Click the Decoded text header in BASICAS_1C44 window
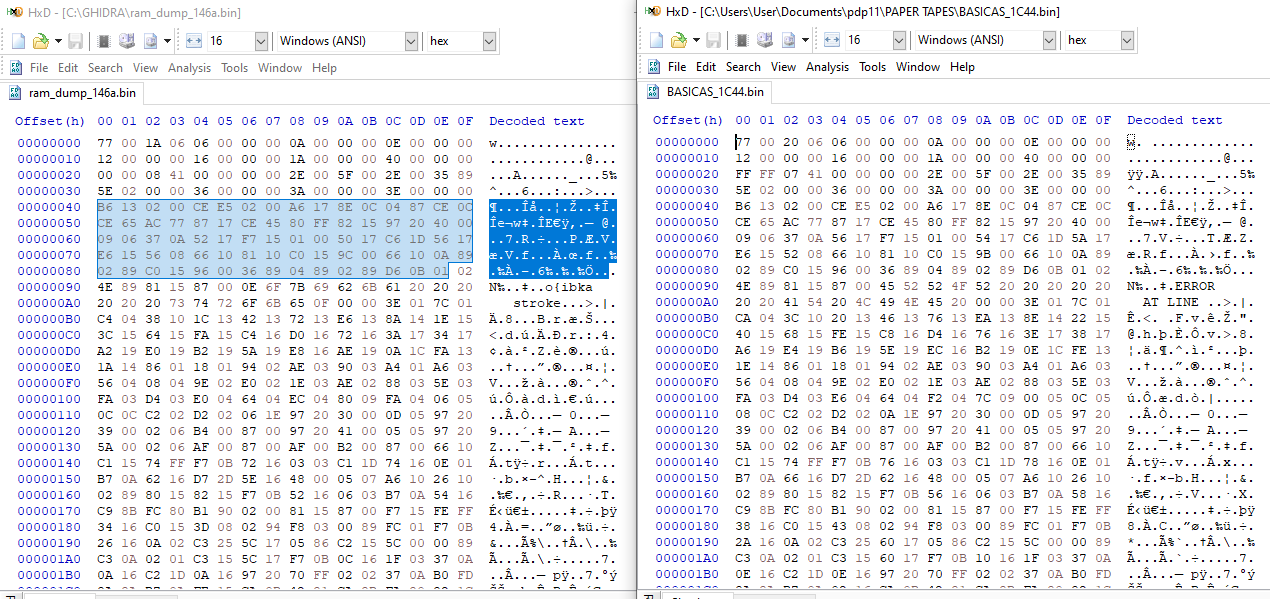Image resolution: width=1270 pixels, height=599 pixels. click(1175, 120)
